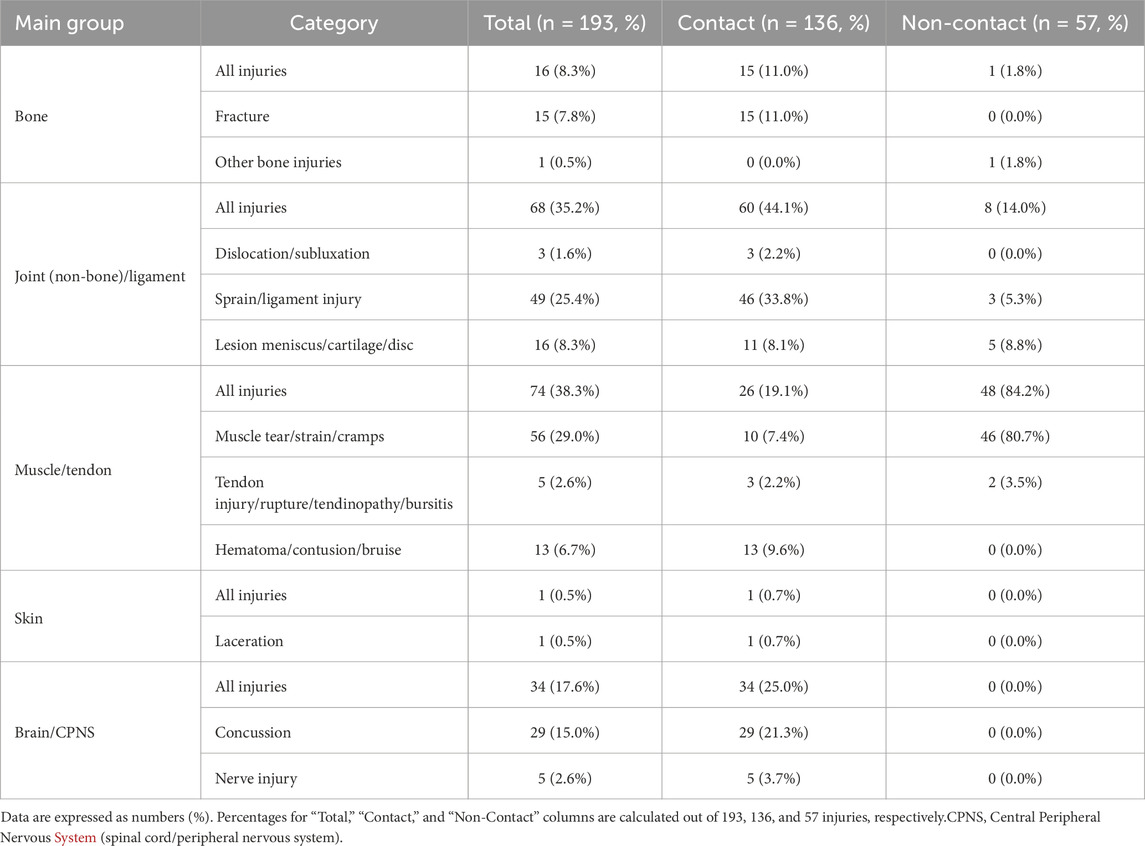Select the Concussion category cell
1145x846 pixels.
tap(334, 731)
